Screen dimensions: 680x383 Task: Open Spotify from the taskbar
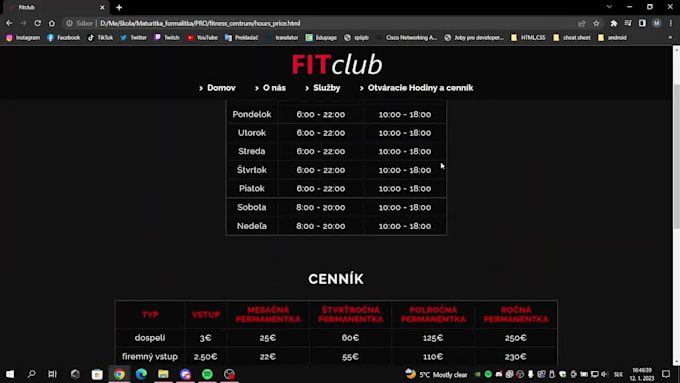click(207, 374)
